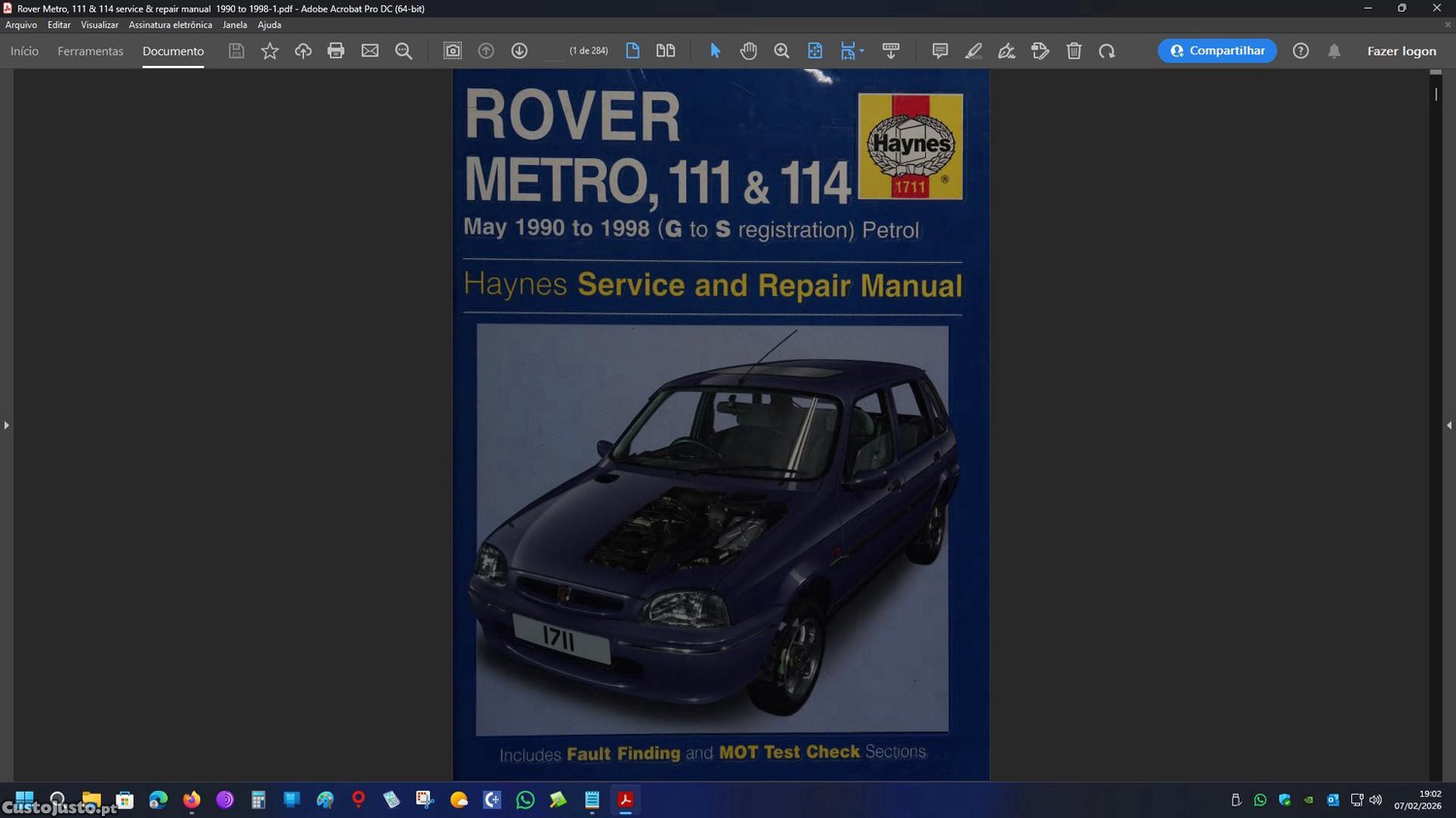Screen dimensions: 1456x818
Task: Click Fazer logon to sign in
Action: coord(1401,50)
